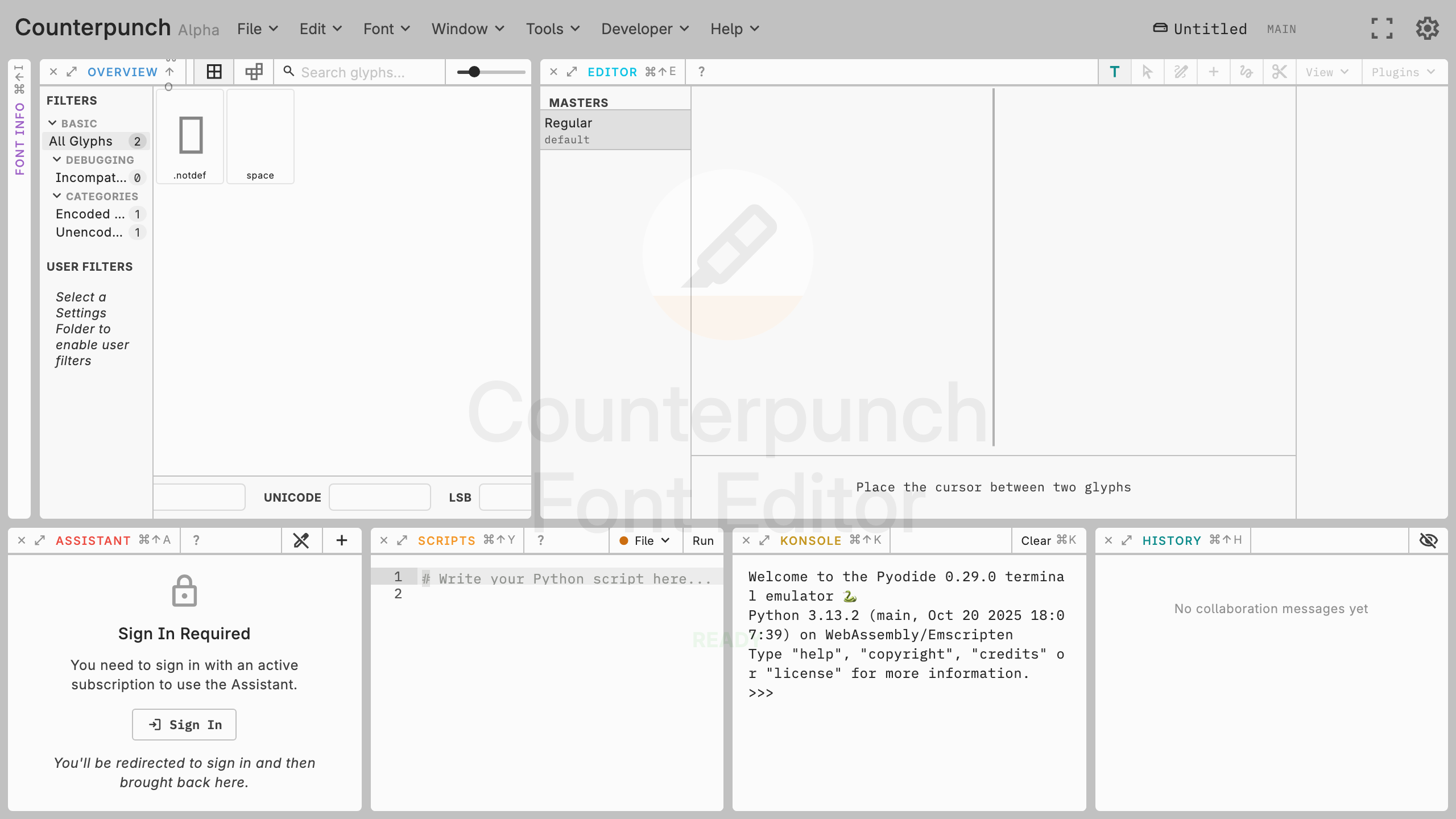Close the Editor panel
Image resolution: width=1456 pixels, height=819 pixels.
tap(553, 72)
